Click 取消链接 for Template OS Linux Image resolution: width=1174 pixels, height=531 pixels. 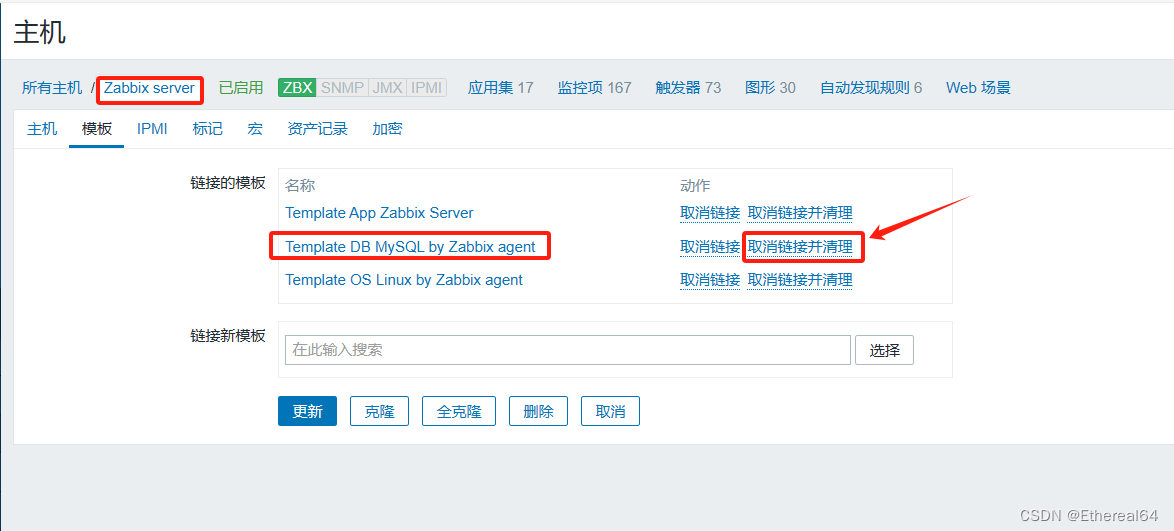click(x=710, y=280)
